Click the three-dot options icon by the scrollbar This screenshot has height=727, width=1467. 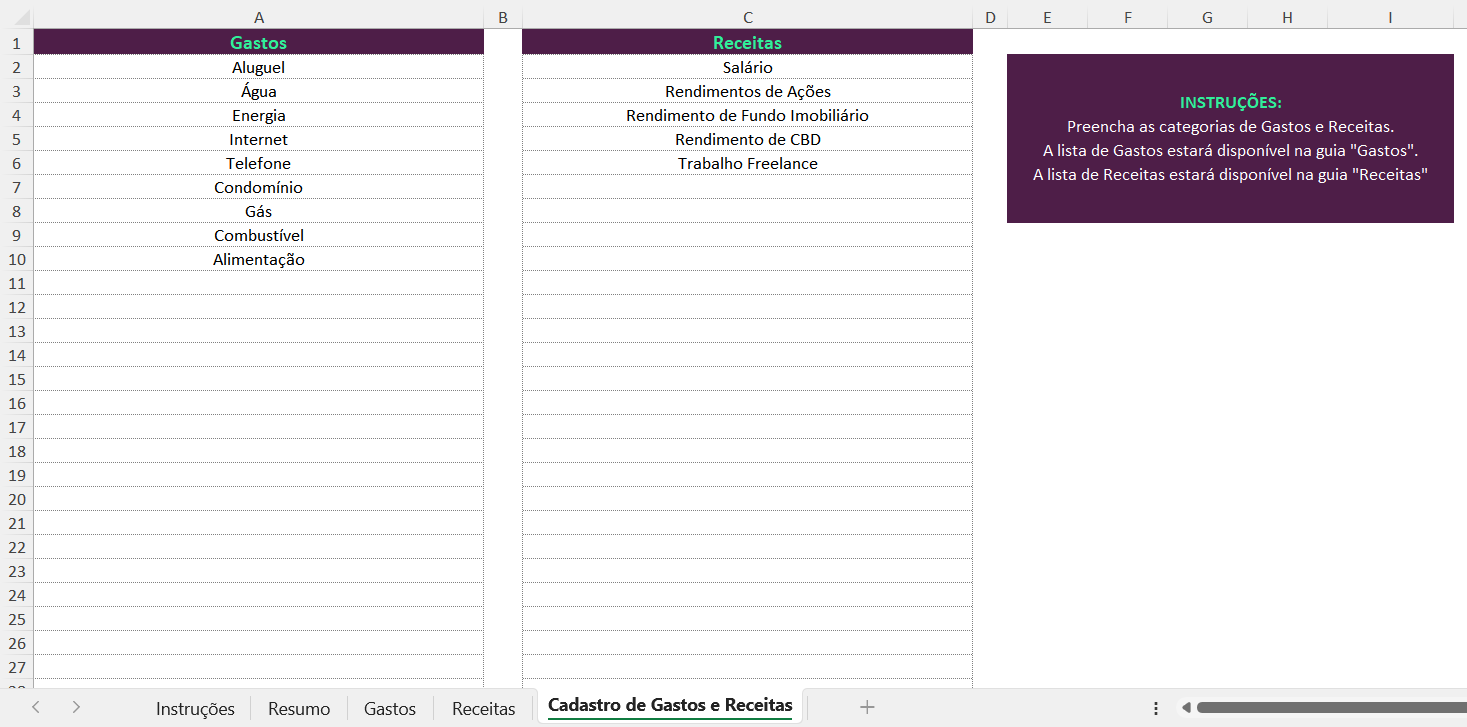(1156, 708)
